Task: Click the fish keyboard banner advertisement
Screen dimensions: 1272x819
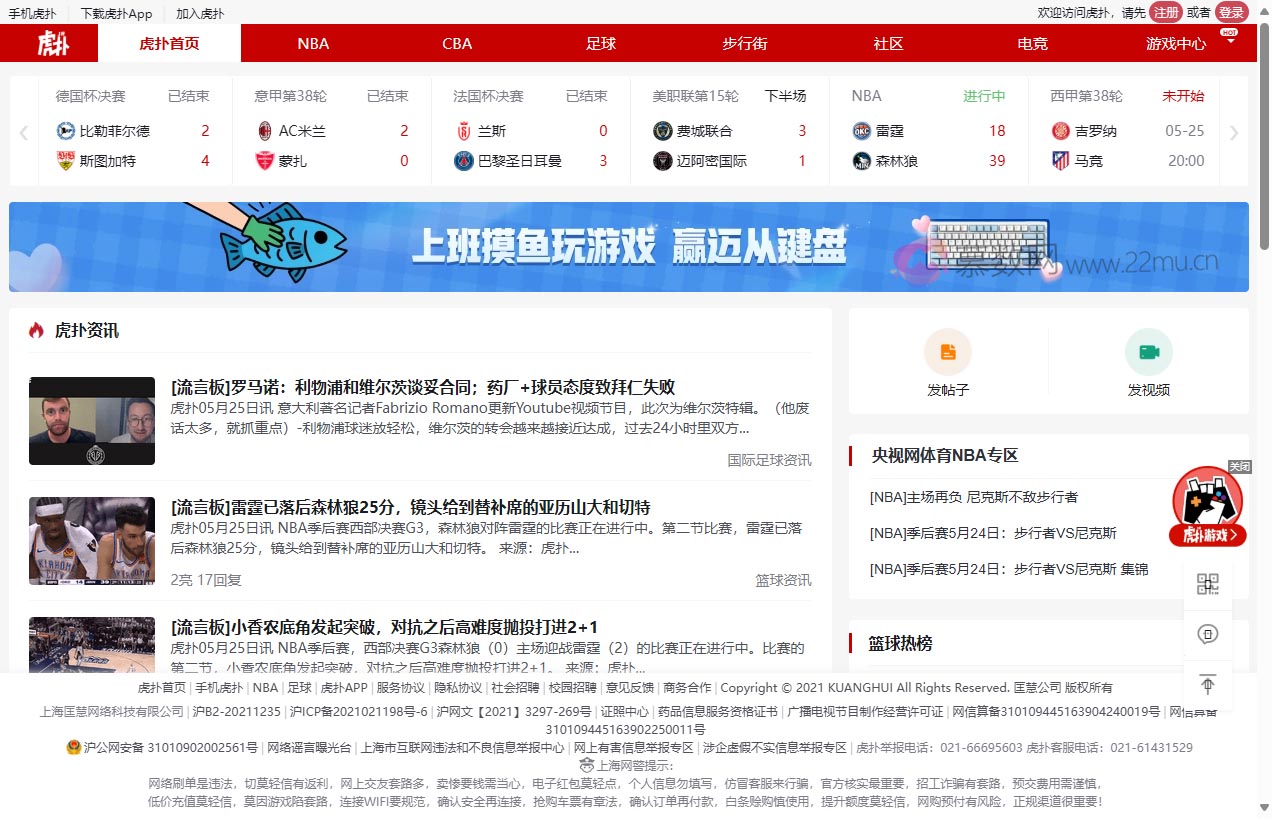Action: 628,247
